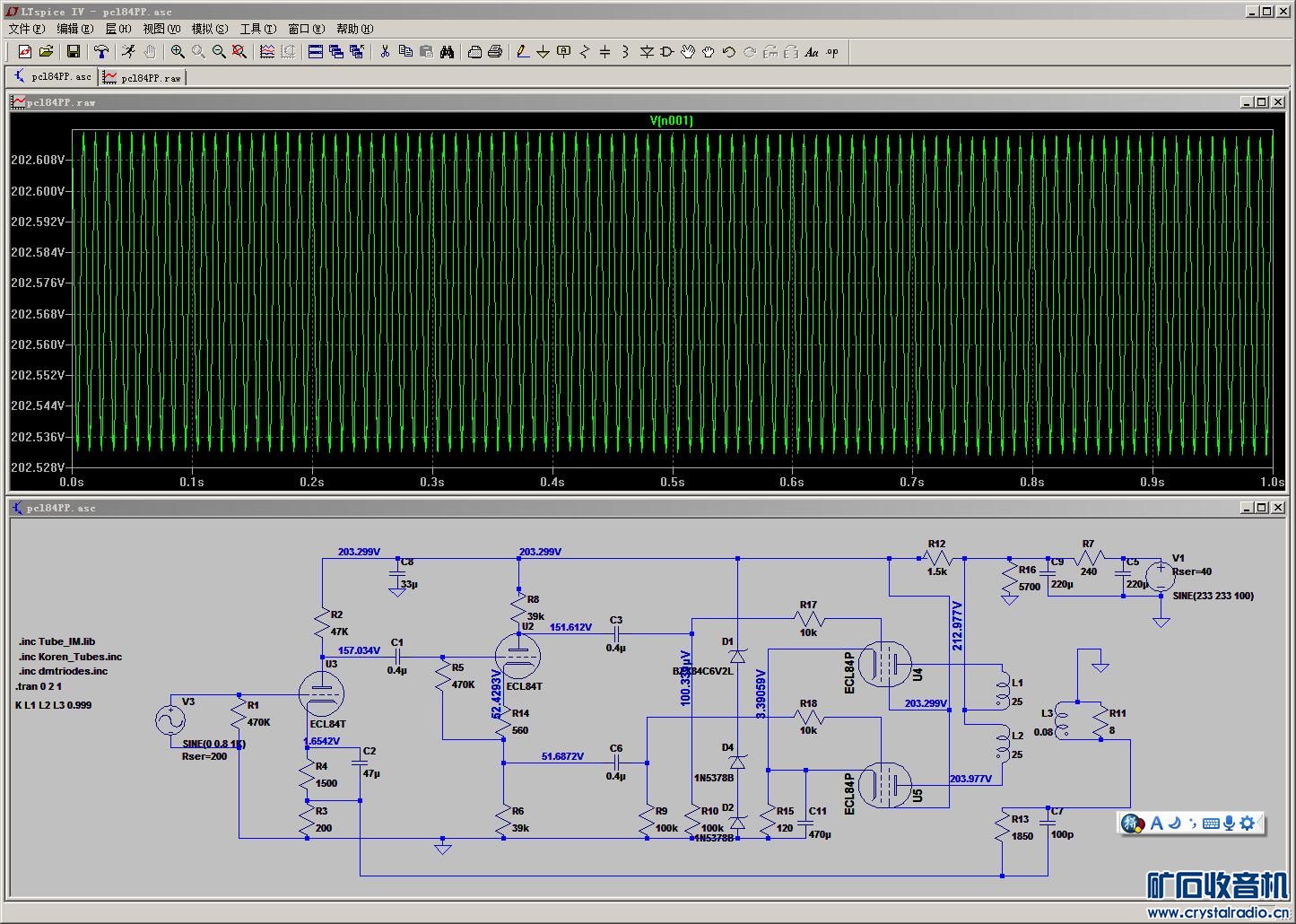Click the K L1 L2 L3 0.999 directive
This screenshot has height=924, width=1296.
(54, 705)
